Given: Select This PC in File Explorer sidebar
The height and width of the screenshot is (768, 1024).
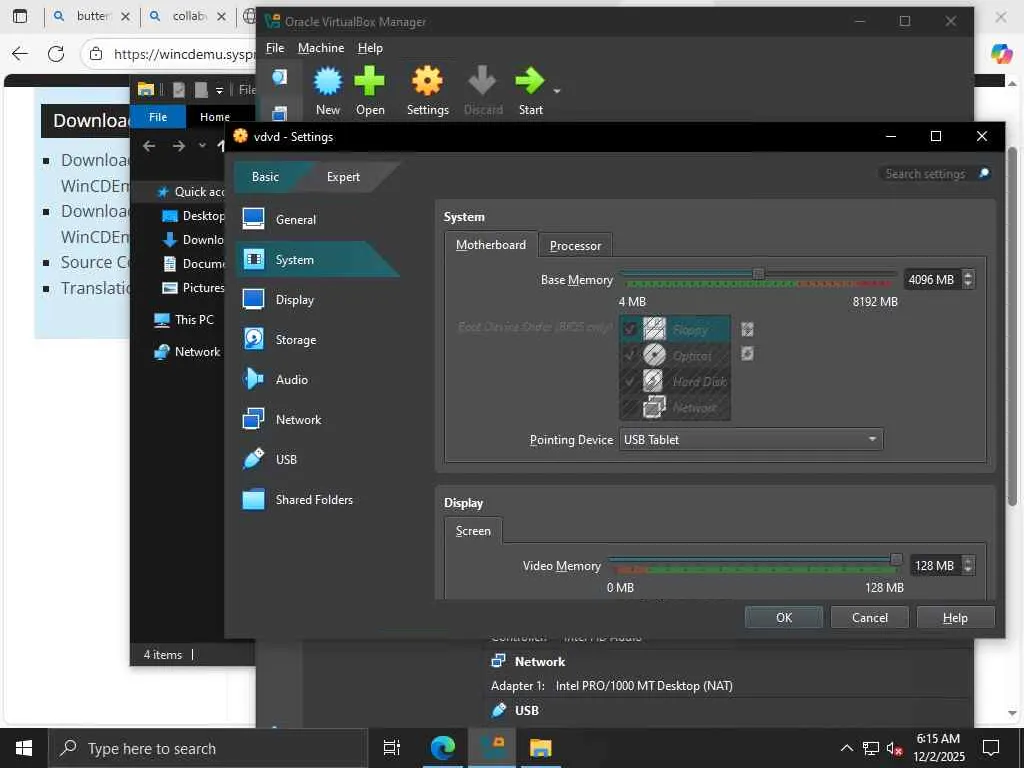Looking at the screenshot, I should click(184, 319).
